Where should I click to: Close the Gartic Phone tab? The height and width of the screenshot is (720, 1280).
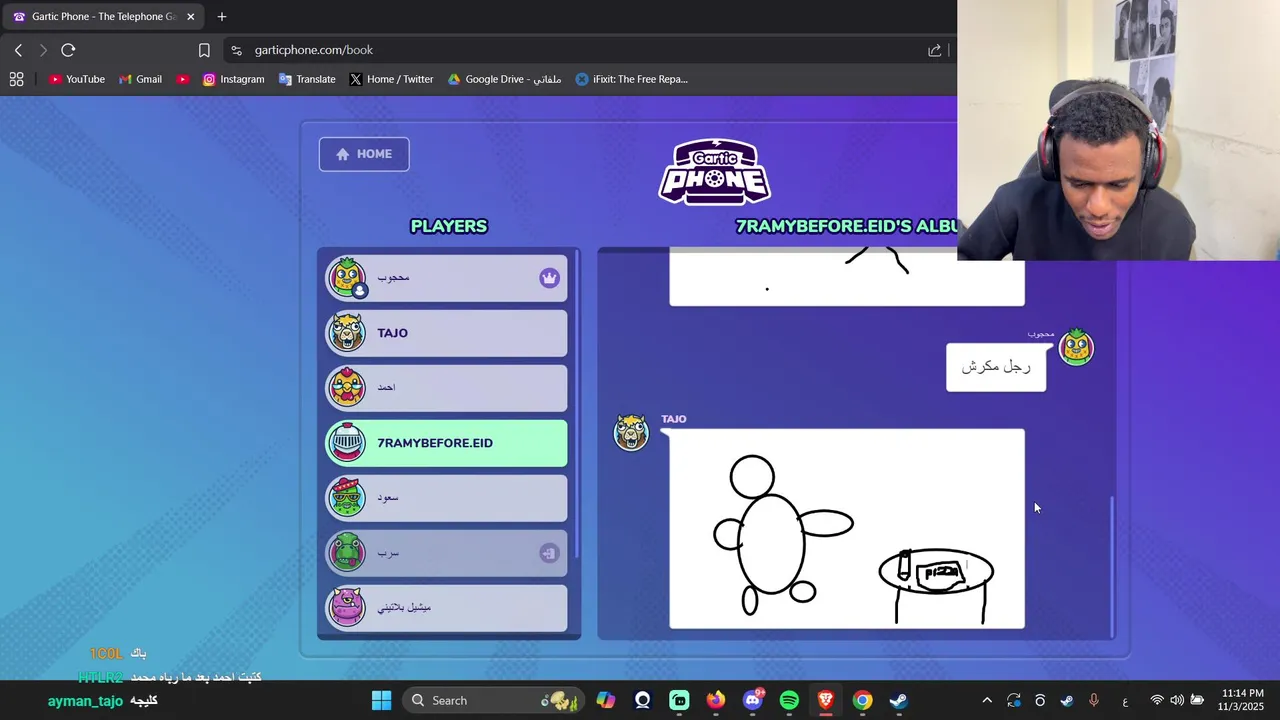pos(190,16)
